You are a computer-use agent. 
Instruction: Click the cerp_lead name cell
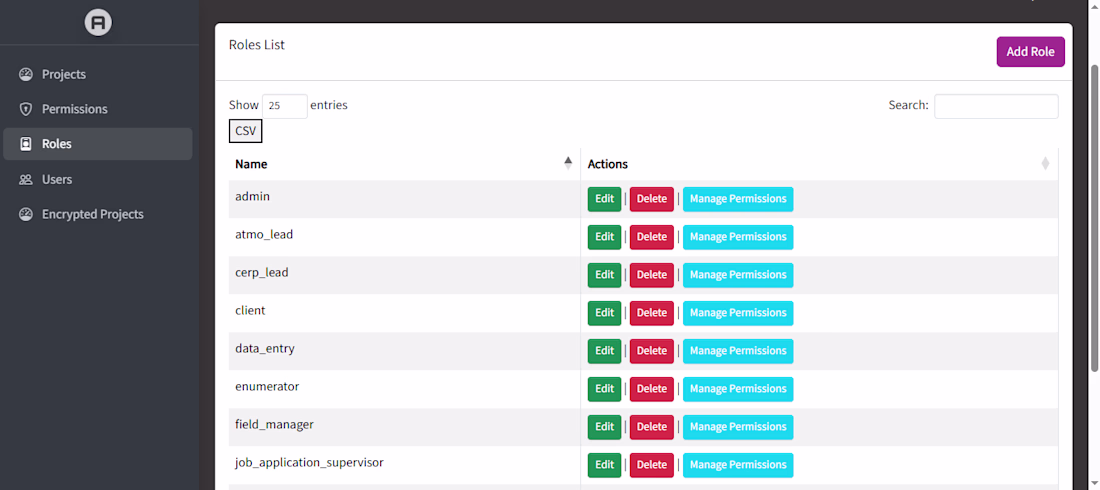click(x=404, y=274)
